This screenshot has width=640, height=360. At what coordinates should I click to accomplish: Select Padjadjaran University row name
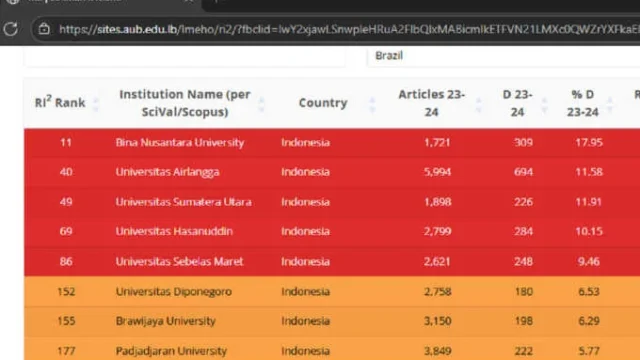pyautogui.click(x=171, y=351)
